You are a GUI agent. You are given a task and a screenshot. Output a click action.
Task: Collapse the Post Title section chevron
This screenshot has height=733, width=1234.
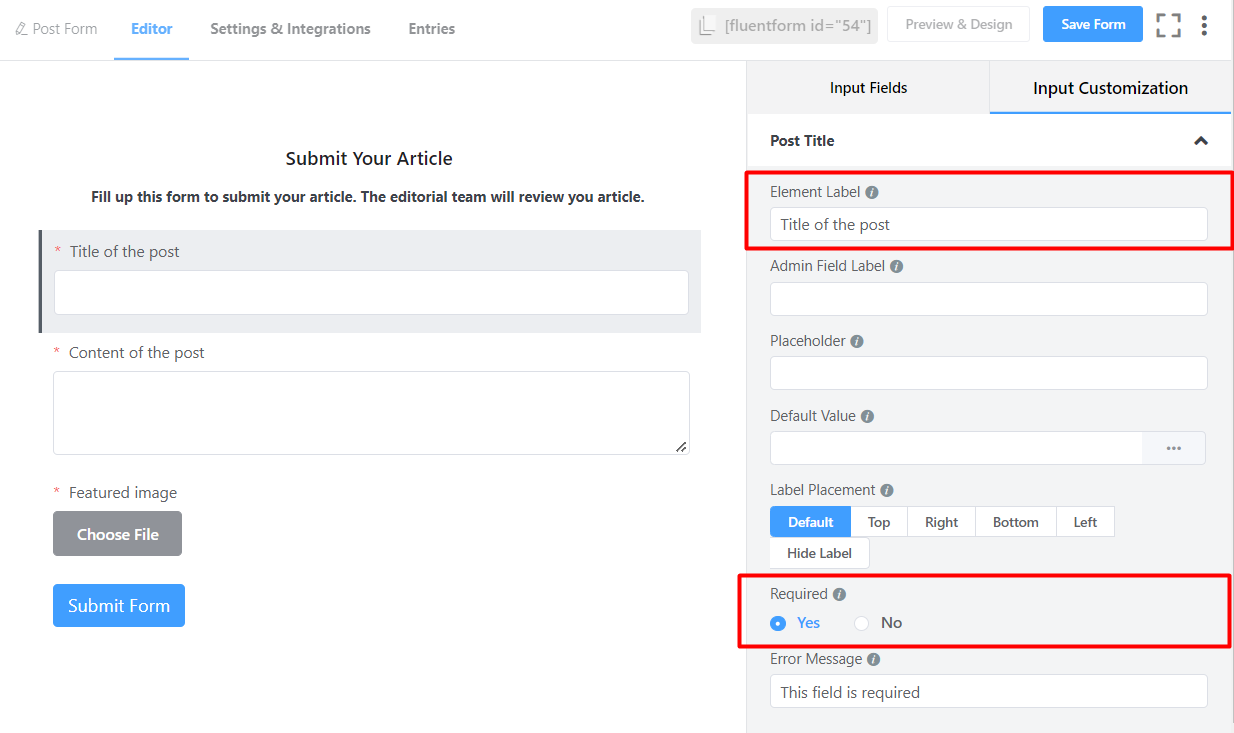[1201, 141]
